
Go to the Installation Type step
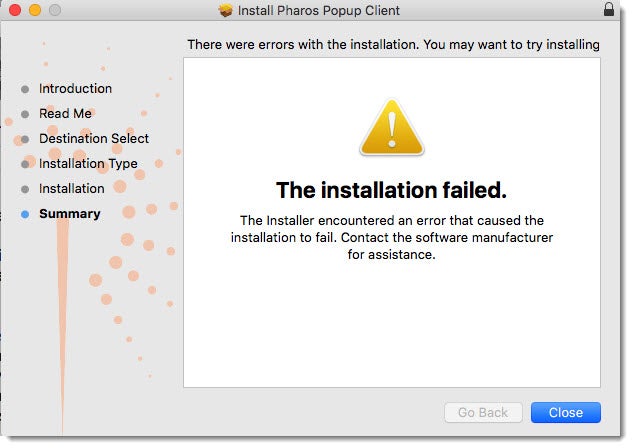click(88, 164)
